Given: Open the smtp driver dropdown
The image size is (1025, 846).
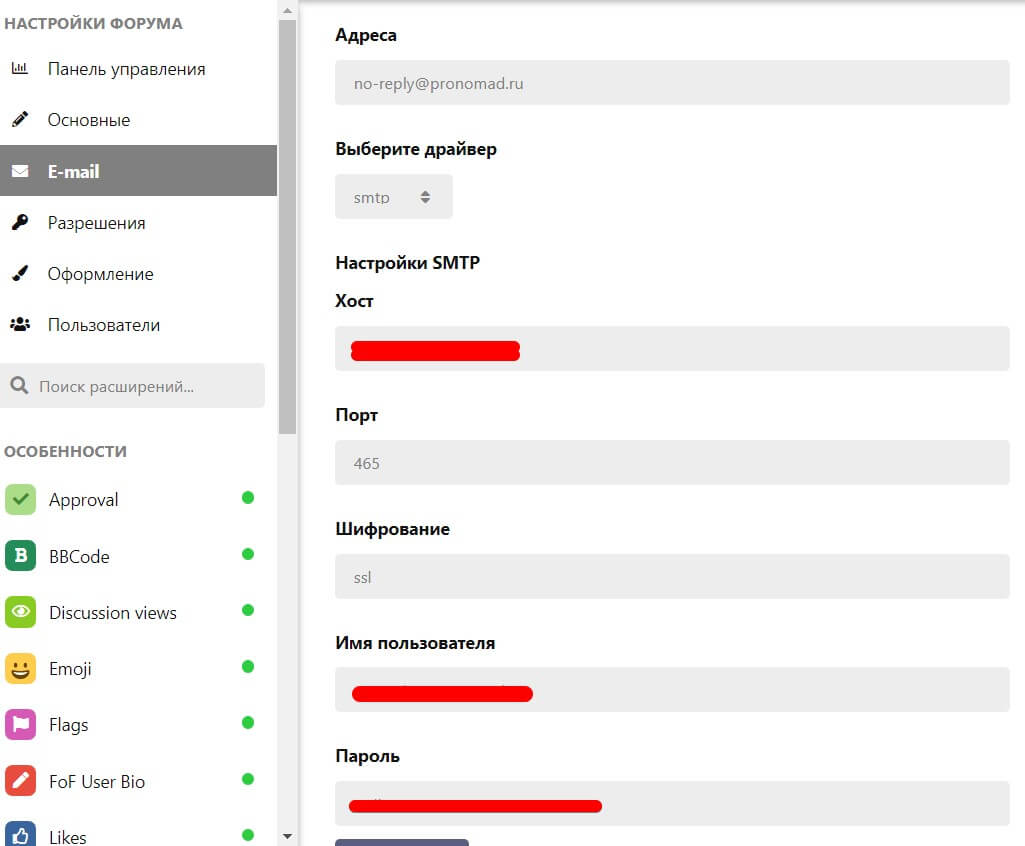Looking at the screenshot, I should (x=393, y=197).
